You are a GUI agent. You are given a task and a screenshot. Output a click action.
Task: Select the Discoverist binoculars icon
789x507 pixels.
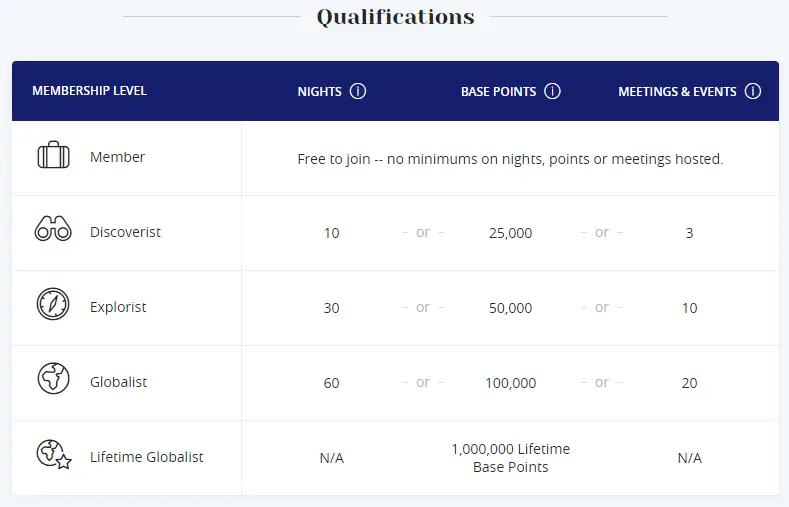(53, 231)
